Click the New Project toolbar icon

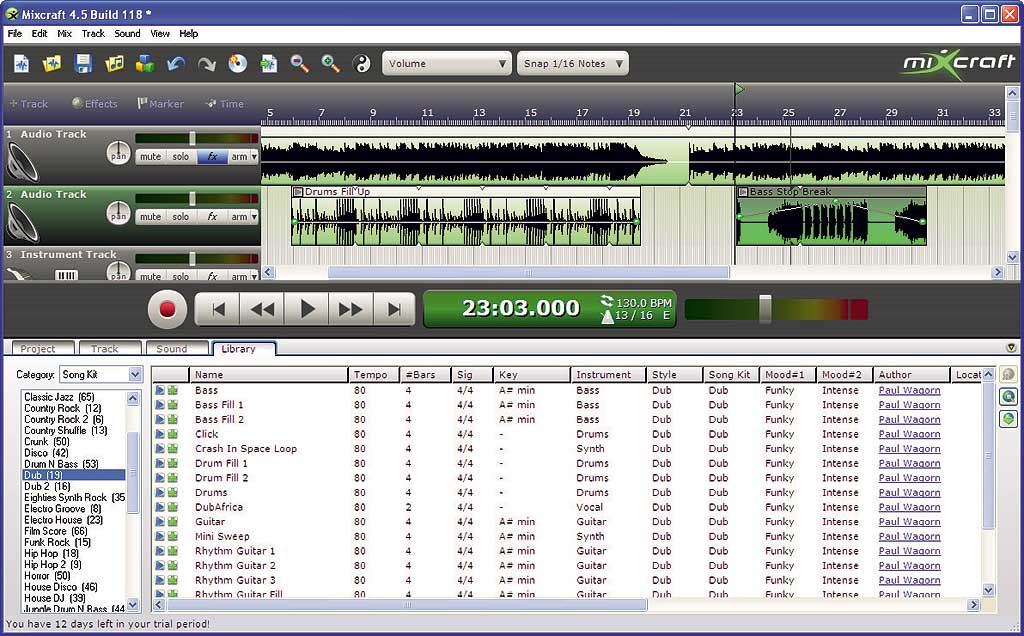pyautogui.click(x=22, y=64)
